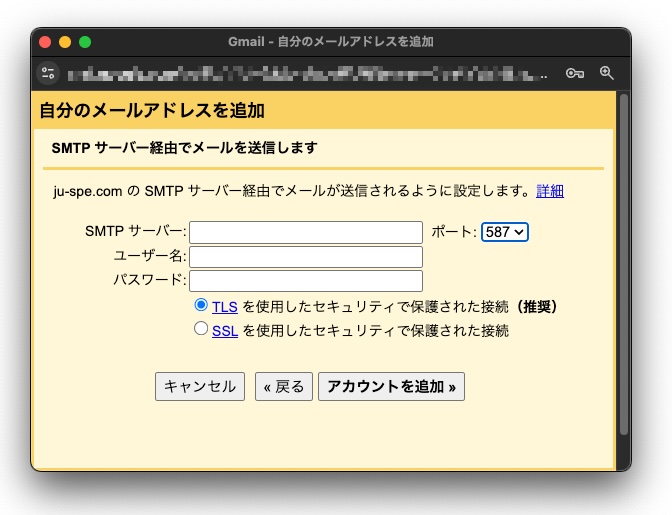The image size is (672, 515).
Task: Focus the ユーザー名 input field
Action: 306,257
